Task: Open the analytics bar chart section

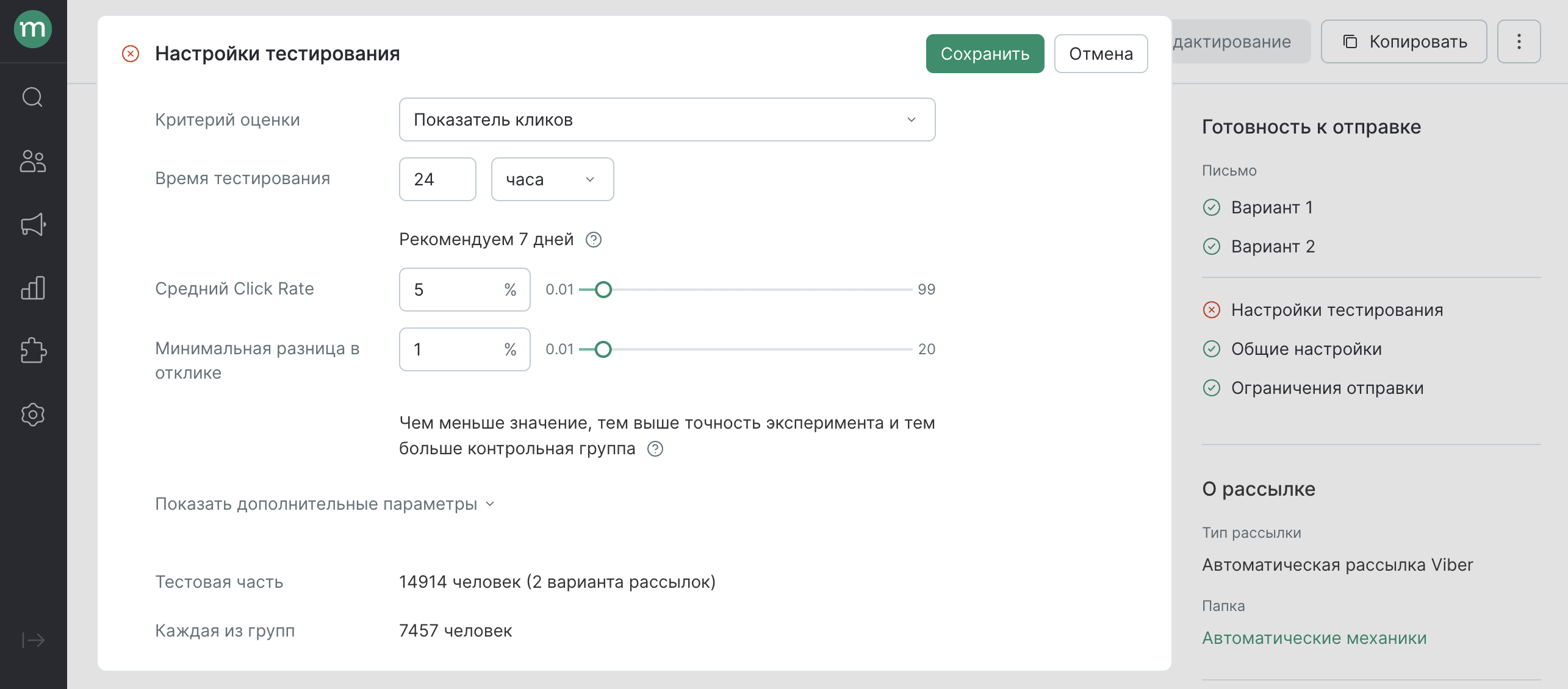Action: pos(33,288)
